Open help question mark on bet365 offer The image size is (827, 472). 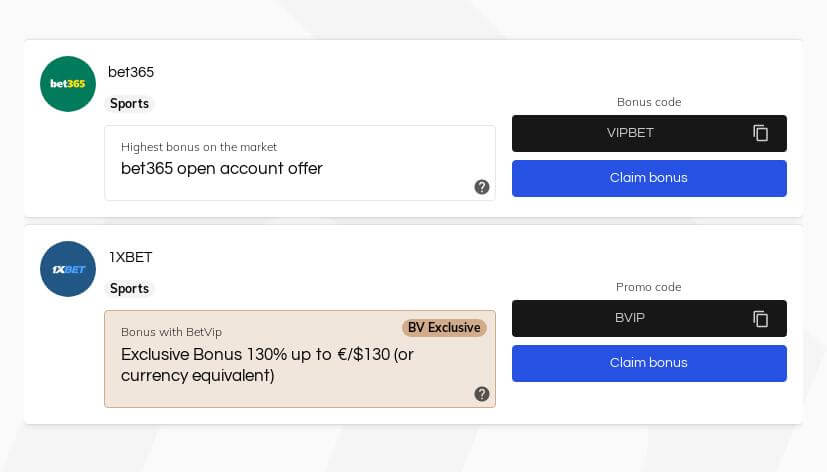coord(482,187)
